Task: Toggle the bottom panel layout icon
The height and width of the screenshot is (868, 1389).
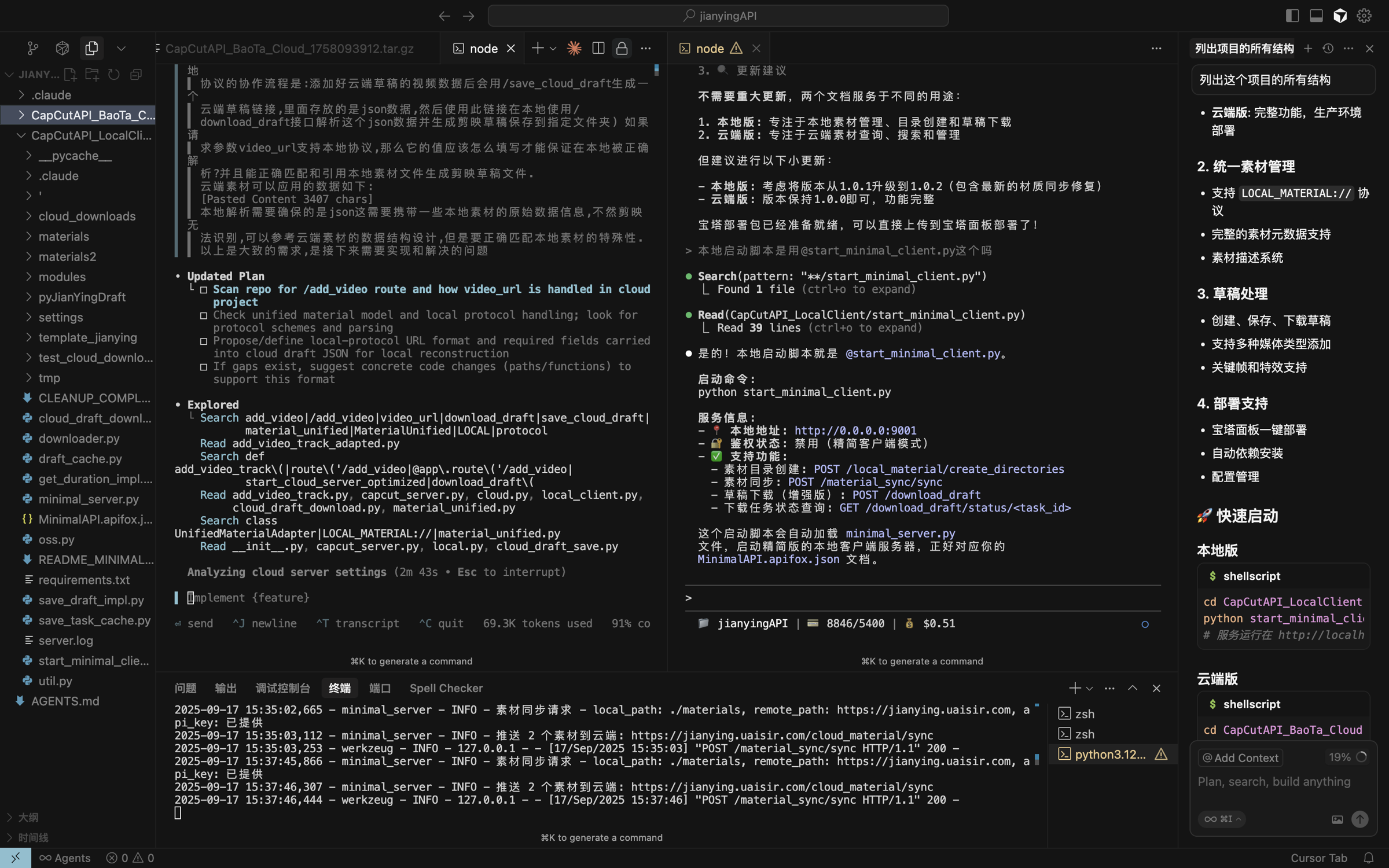Action: coord(1316,16)
